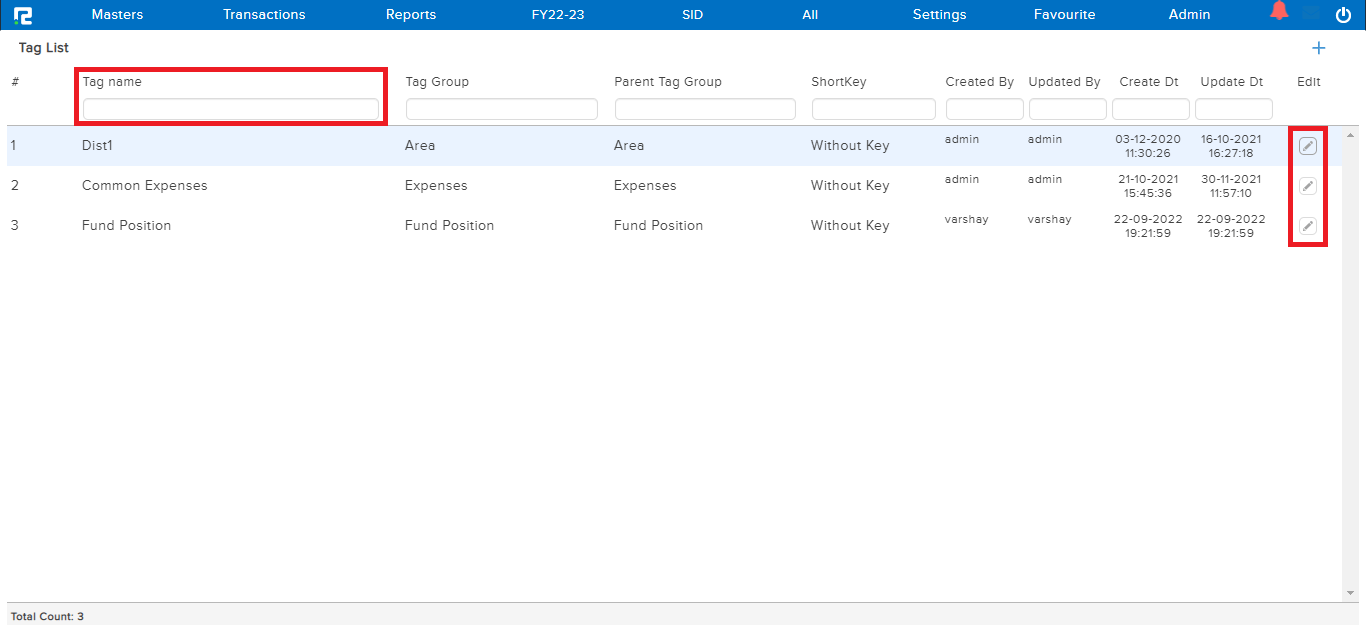Open the Settings menu
Image resolution: width=1366 pixels, height=625 pixels.
click(939, 15)
